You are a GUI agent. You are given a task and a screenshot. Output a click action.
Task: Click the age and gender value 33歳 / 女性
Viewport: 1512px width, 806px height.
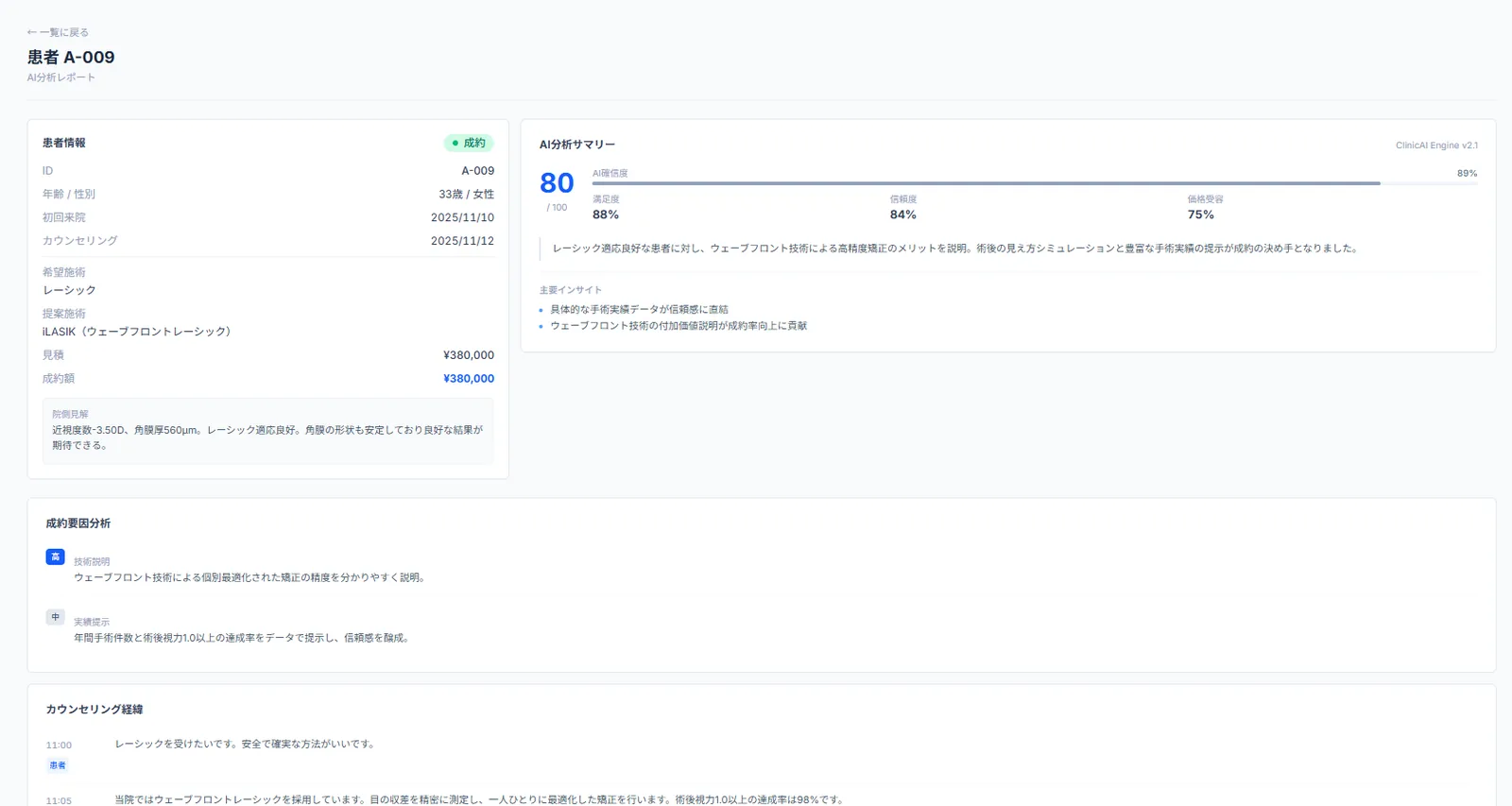pos(466,194)
